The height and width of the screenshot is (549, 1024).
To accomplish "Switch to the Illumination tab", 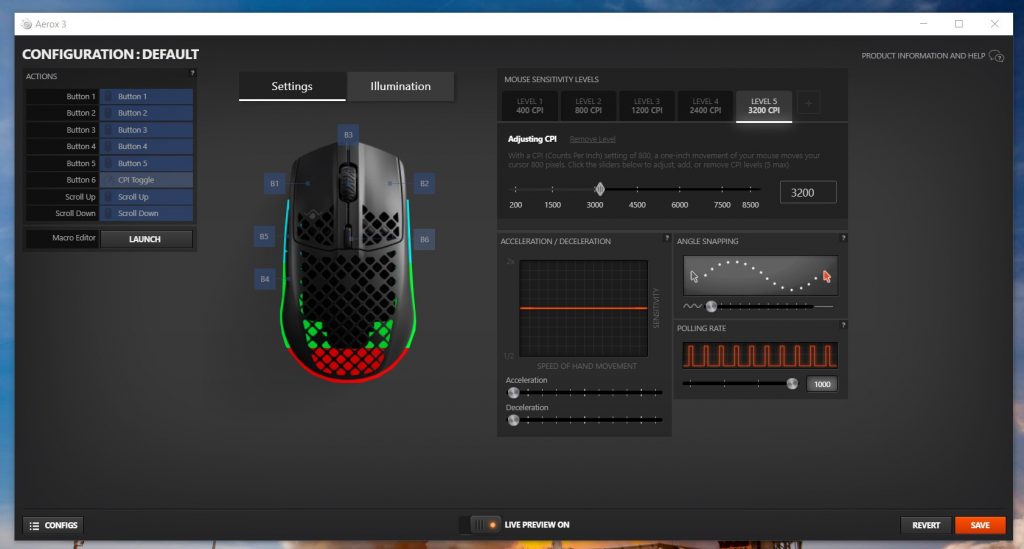I will 400,86.
